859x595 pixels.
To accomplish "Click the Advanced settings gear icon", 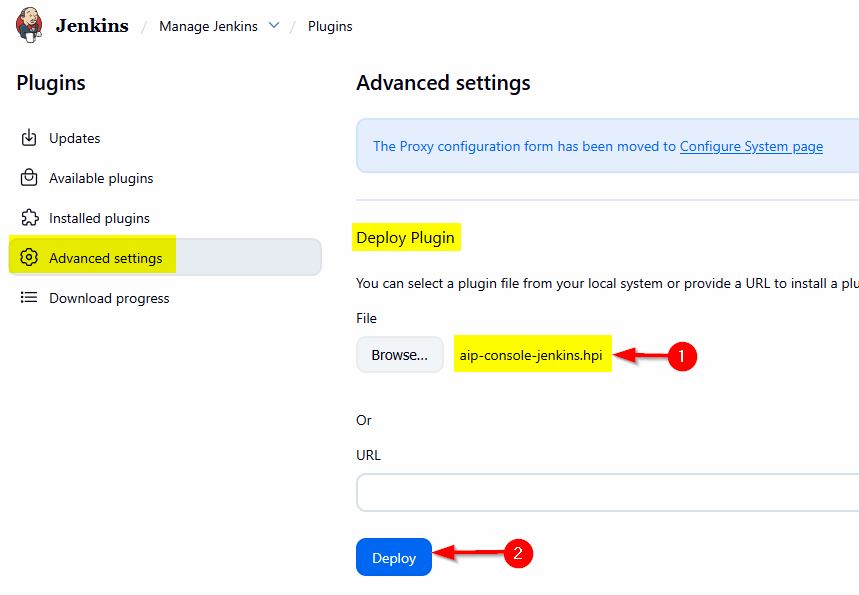I will tap(29, 258).
